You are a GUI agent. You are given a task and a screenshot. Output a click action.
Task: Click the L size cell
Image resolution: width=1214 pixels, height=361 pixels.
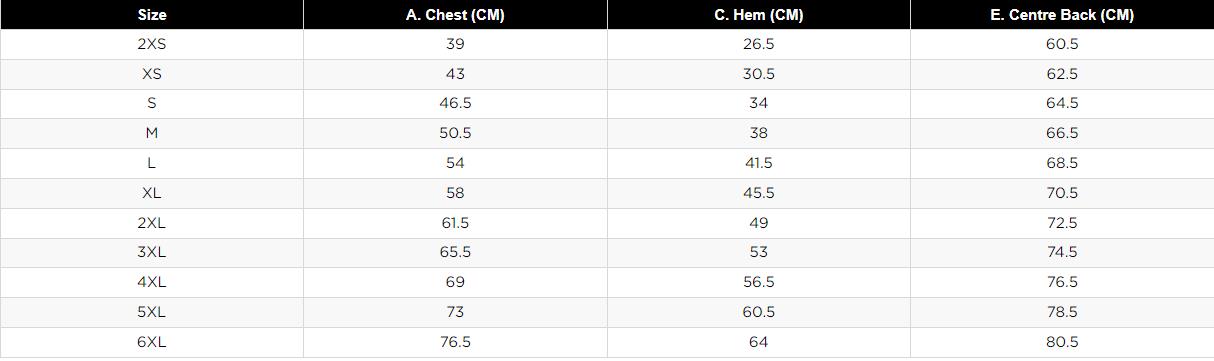pyautogui.click(x=152, y=163)
